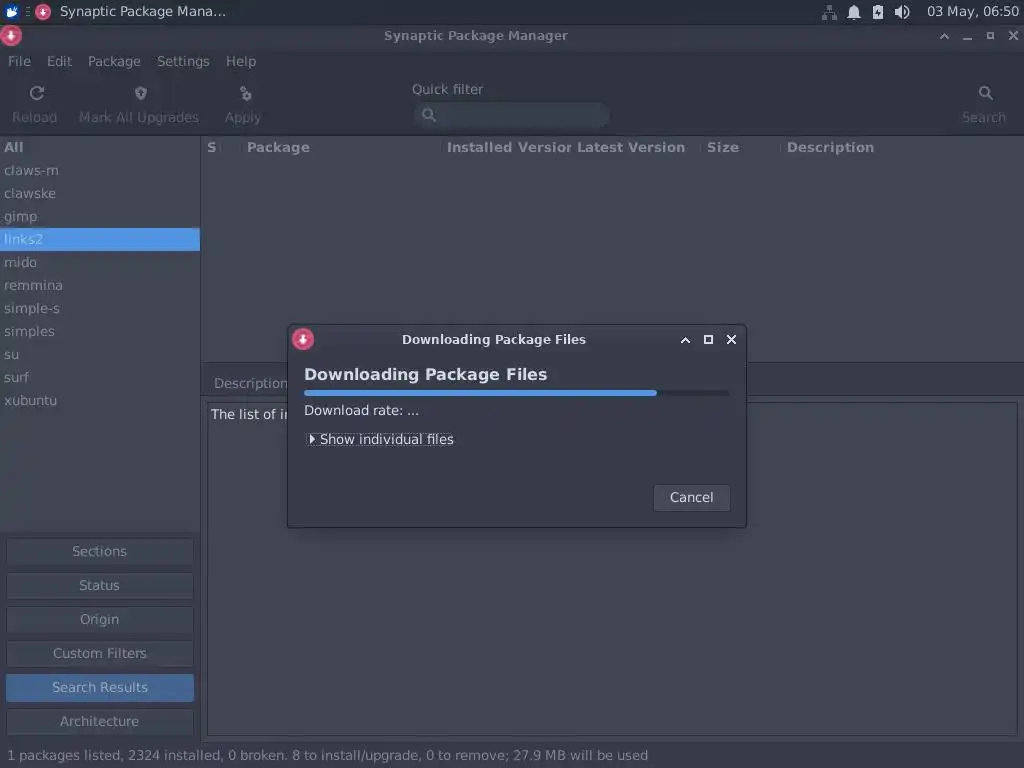Click the volume speaker tray icon
Image resolution: width=1024 pixels, height=768 pixels.
pos(902,12)
